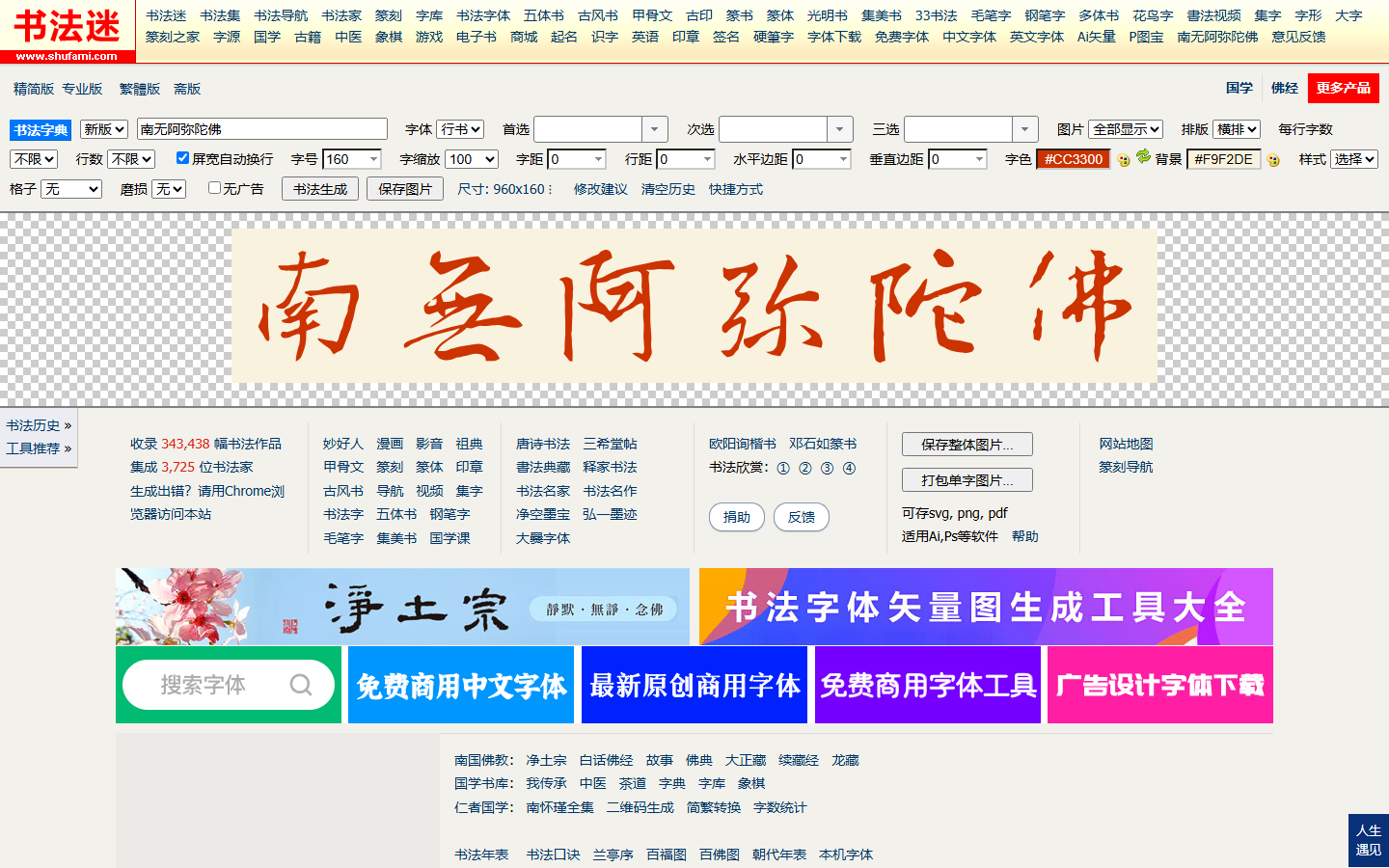
Task: Open the background color palette picker icon
Action: tap(1273, 160)
